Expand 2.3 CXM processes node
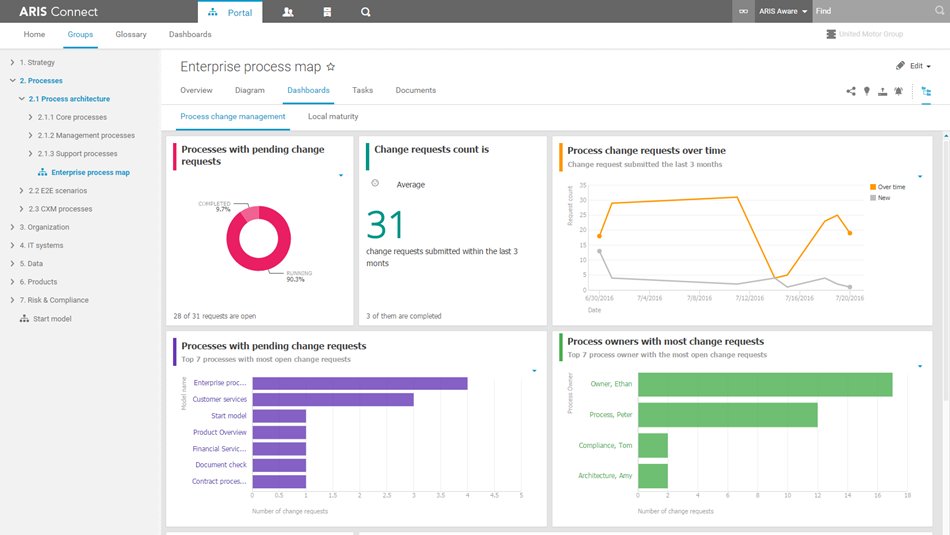 [21, 208]
